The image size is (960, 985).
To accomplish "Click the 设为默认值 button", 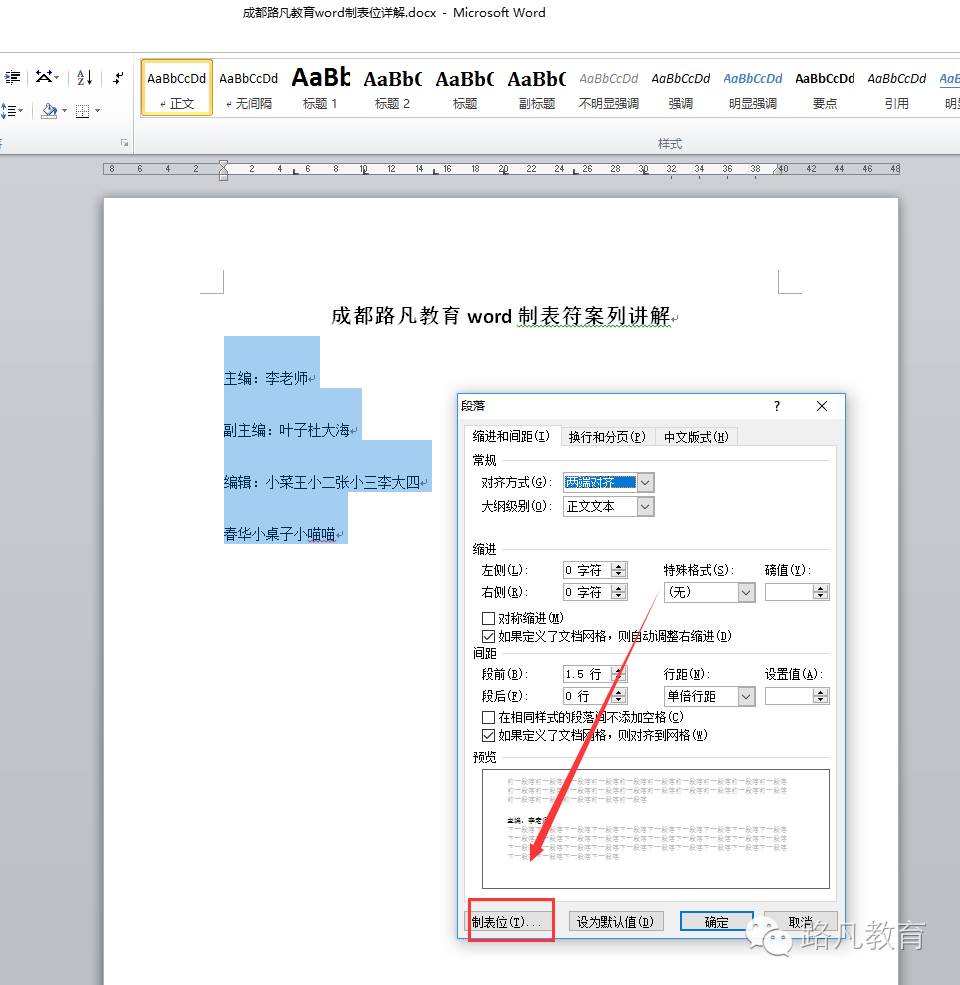I will pyautogui.click(x=615, y=922).
